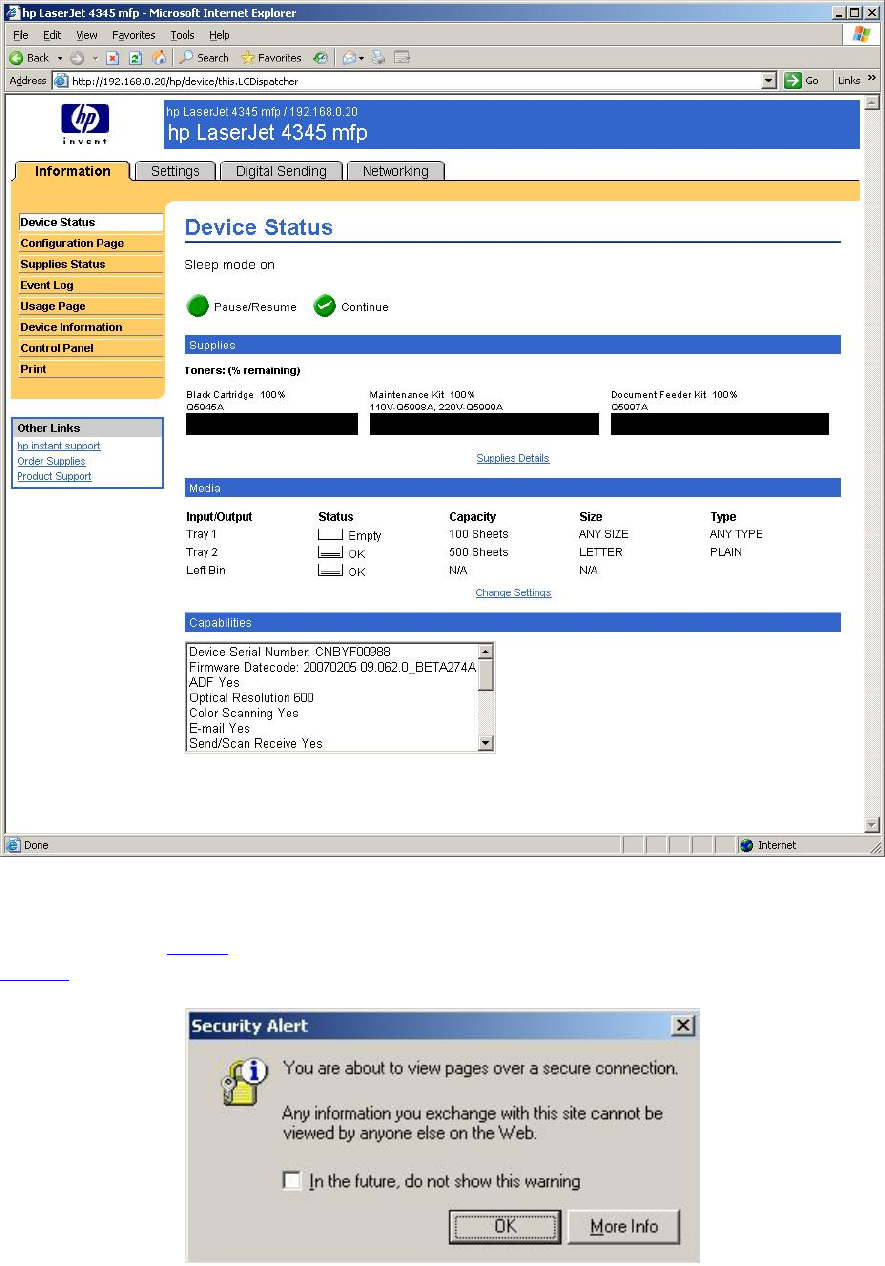Switch to the Digital Sending tab
The image size is (885, 1266).
click(x=281, y=171)
